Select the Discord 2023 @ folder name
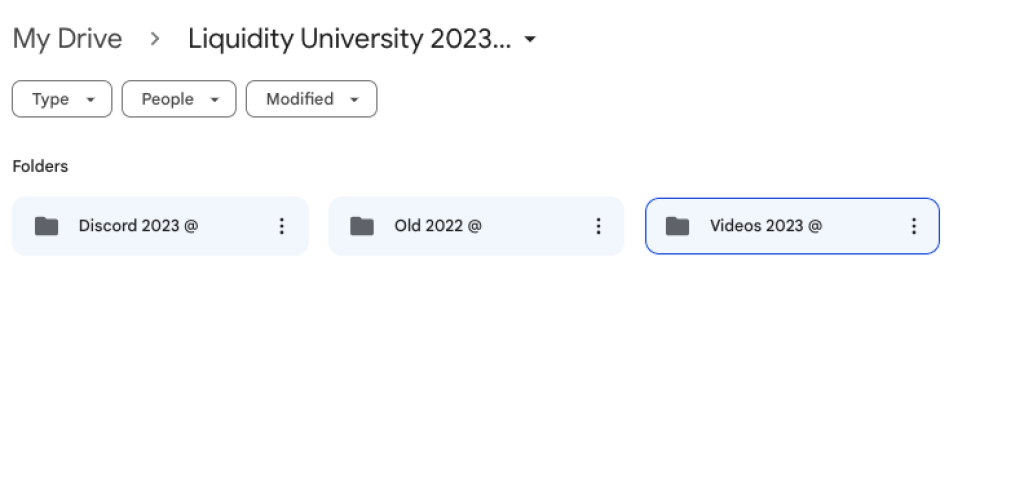1024x478 pixels. point(138,226)
